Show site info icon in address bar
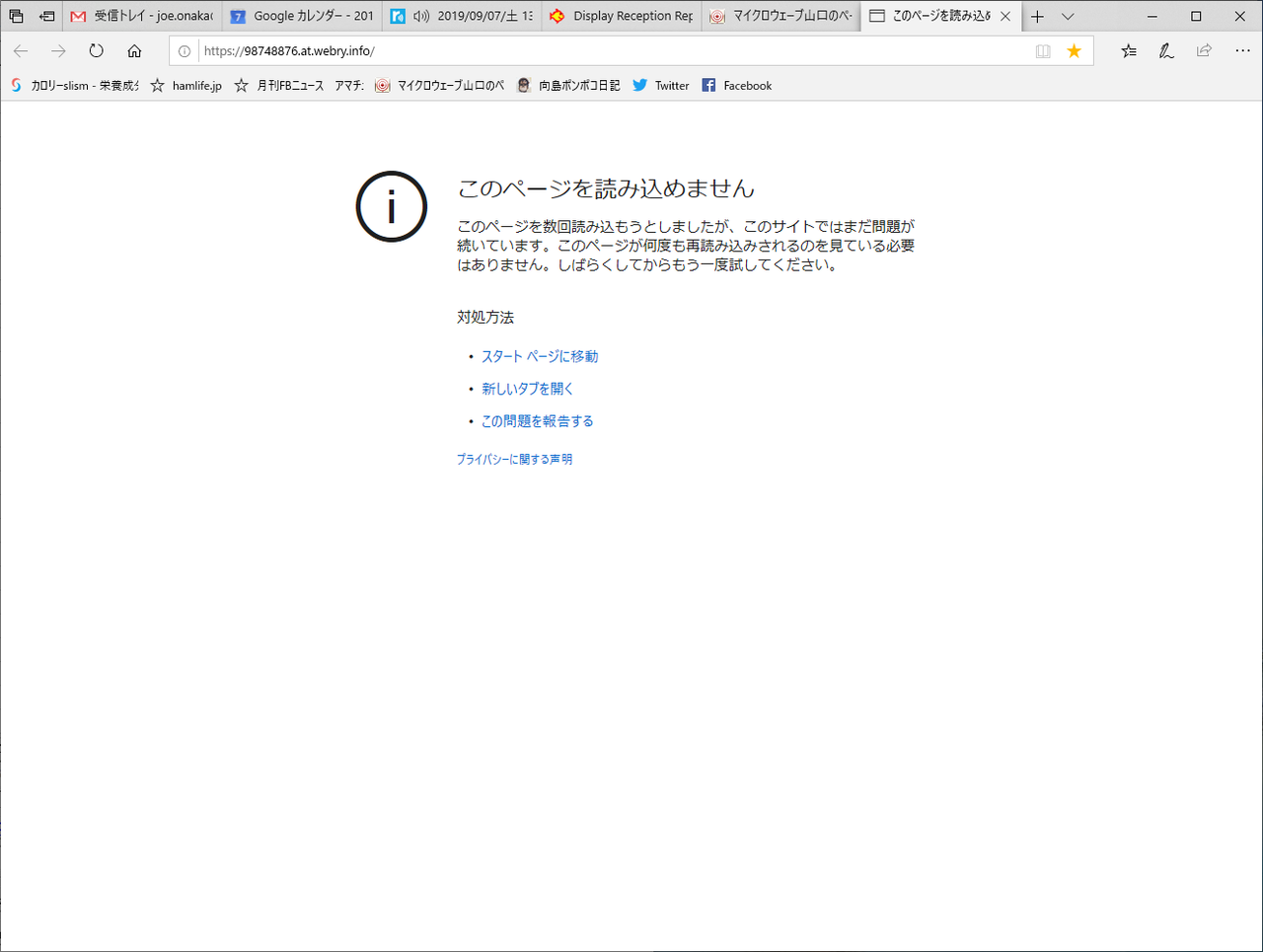The width and height of the screenshot is (1263, 952). click(185, 51)
